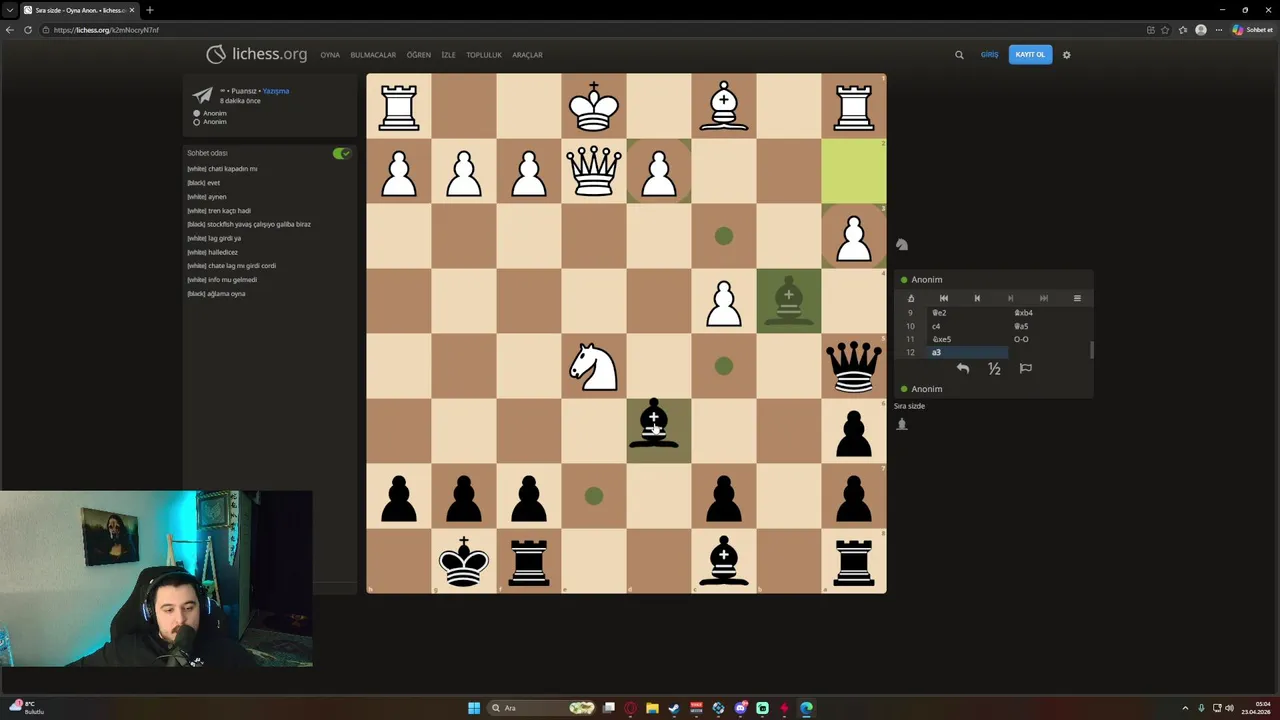The width and height of the screenshot is (1280, 720).
Task: Add page to favorites with star icon
Action: [1166, 30]
